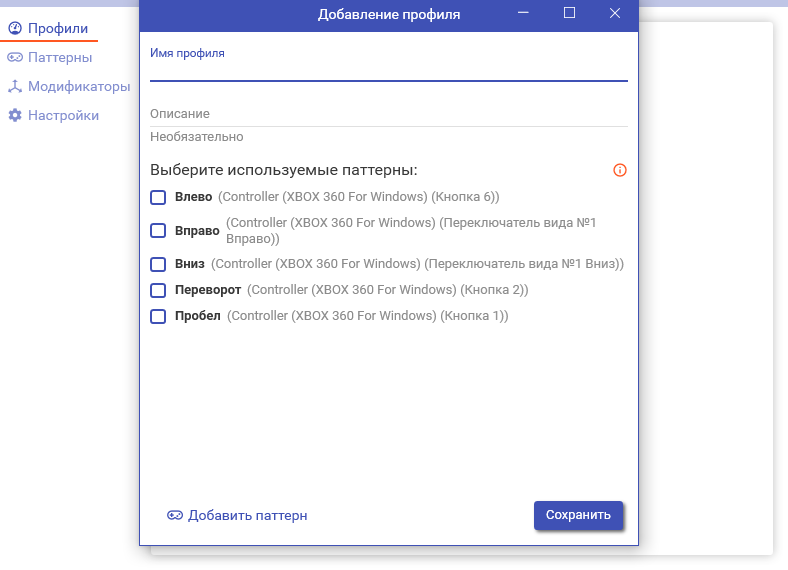
Task: Open the Паттерны section
Action: [60, 58]
